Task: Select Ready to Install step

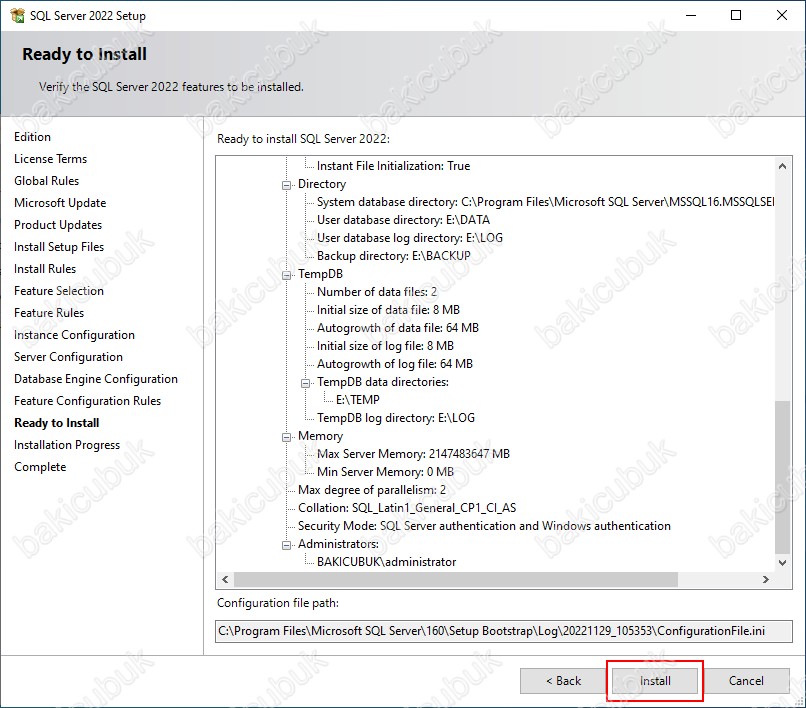Action: (x=57, y=423)
